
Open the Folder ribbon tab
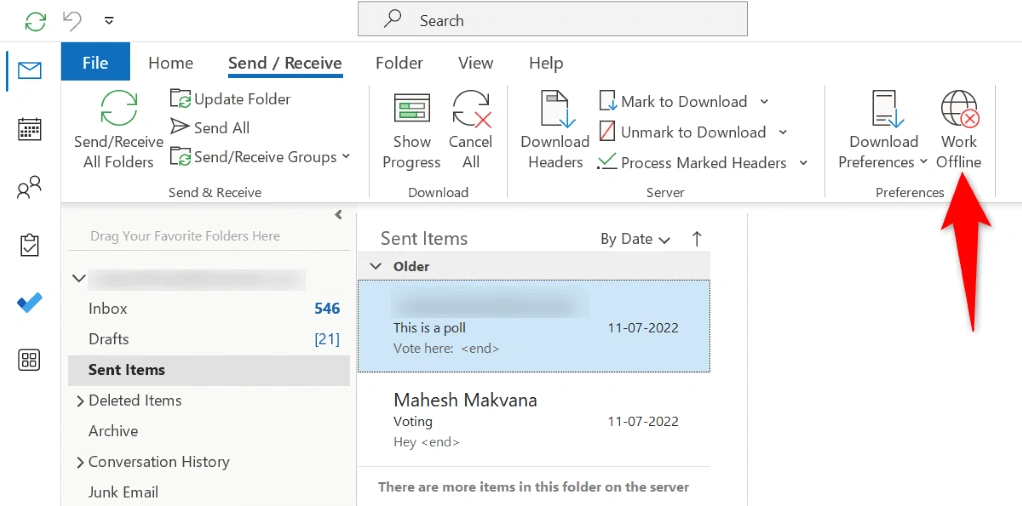[x=399, y=63]
